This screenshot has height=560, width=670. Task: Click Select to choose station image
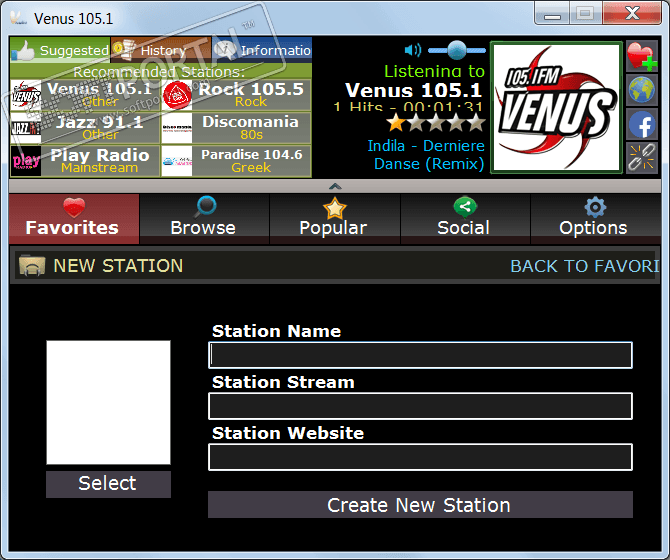coord(109,484)
